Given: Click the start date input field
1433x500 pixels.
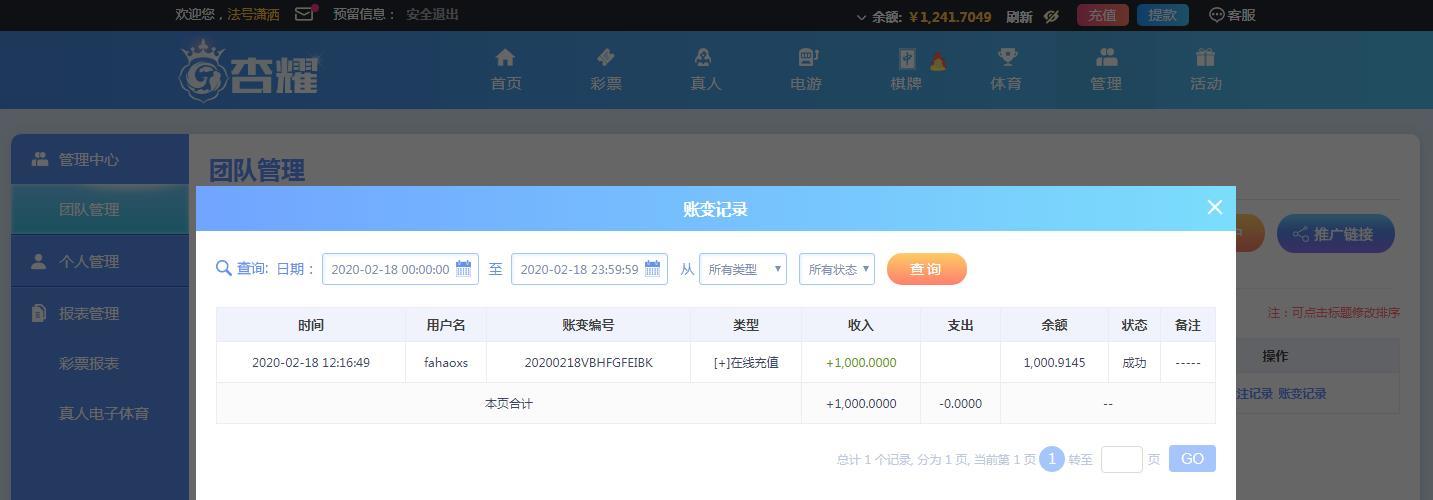Looking at the screenshot, I should coord(400,269).
